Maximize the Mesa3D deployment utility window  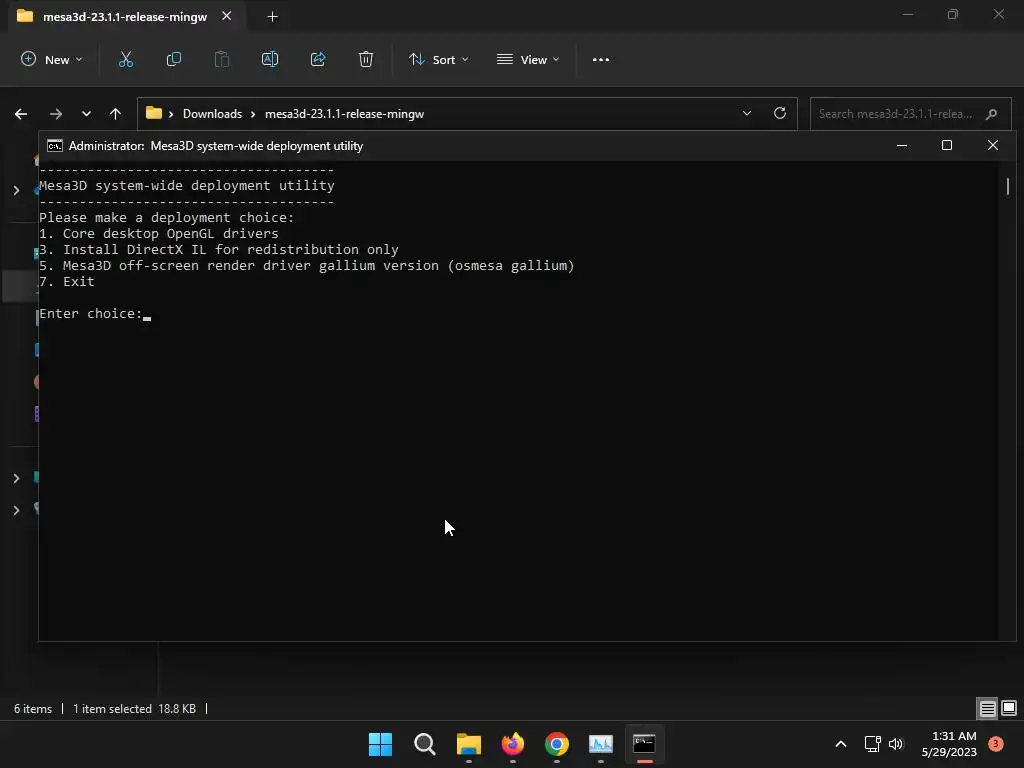[x=947, y=145]
